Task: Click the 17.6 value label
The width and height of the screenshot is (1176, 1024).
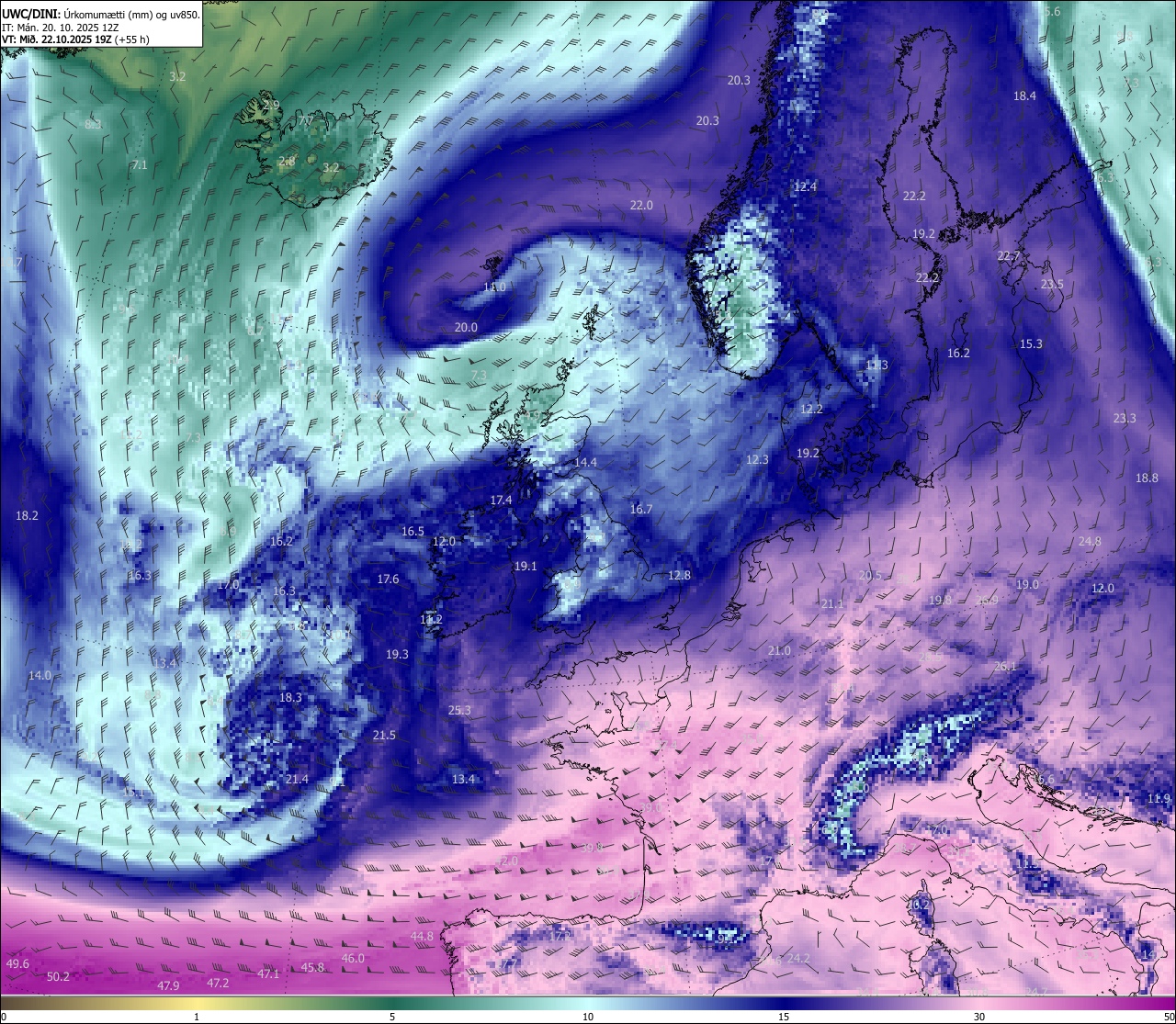Action: click(x=388, y=580)
